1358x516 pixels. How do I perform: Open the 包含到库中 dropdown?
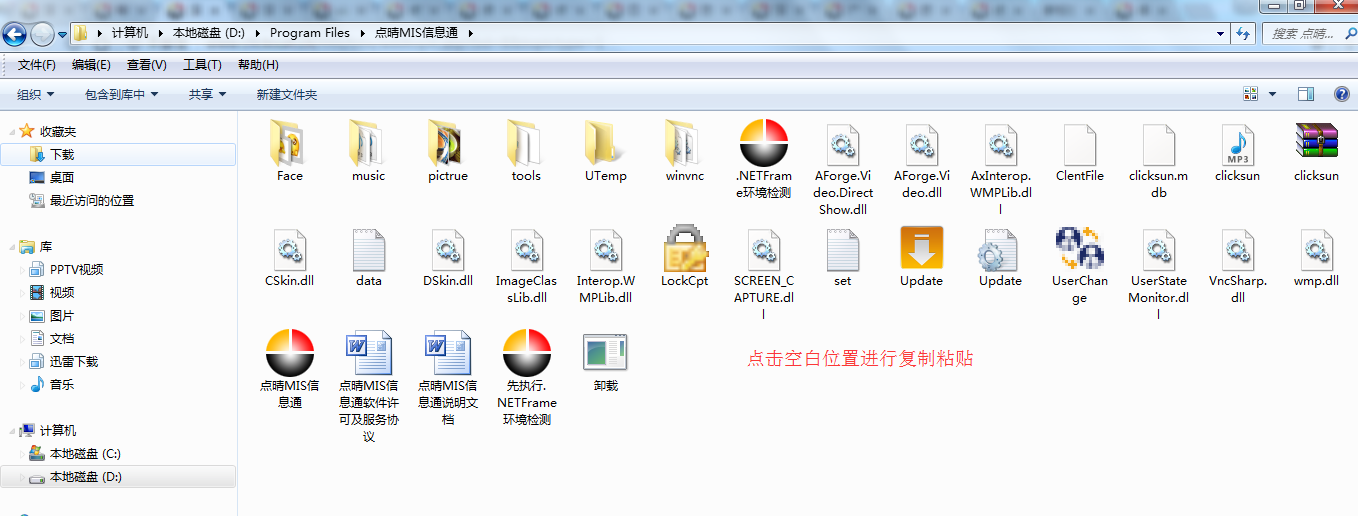click(122, 94)
